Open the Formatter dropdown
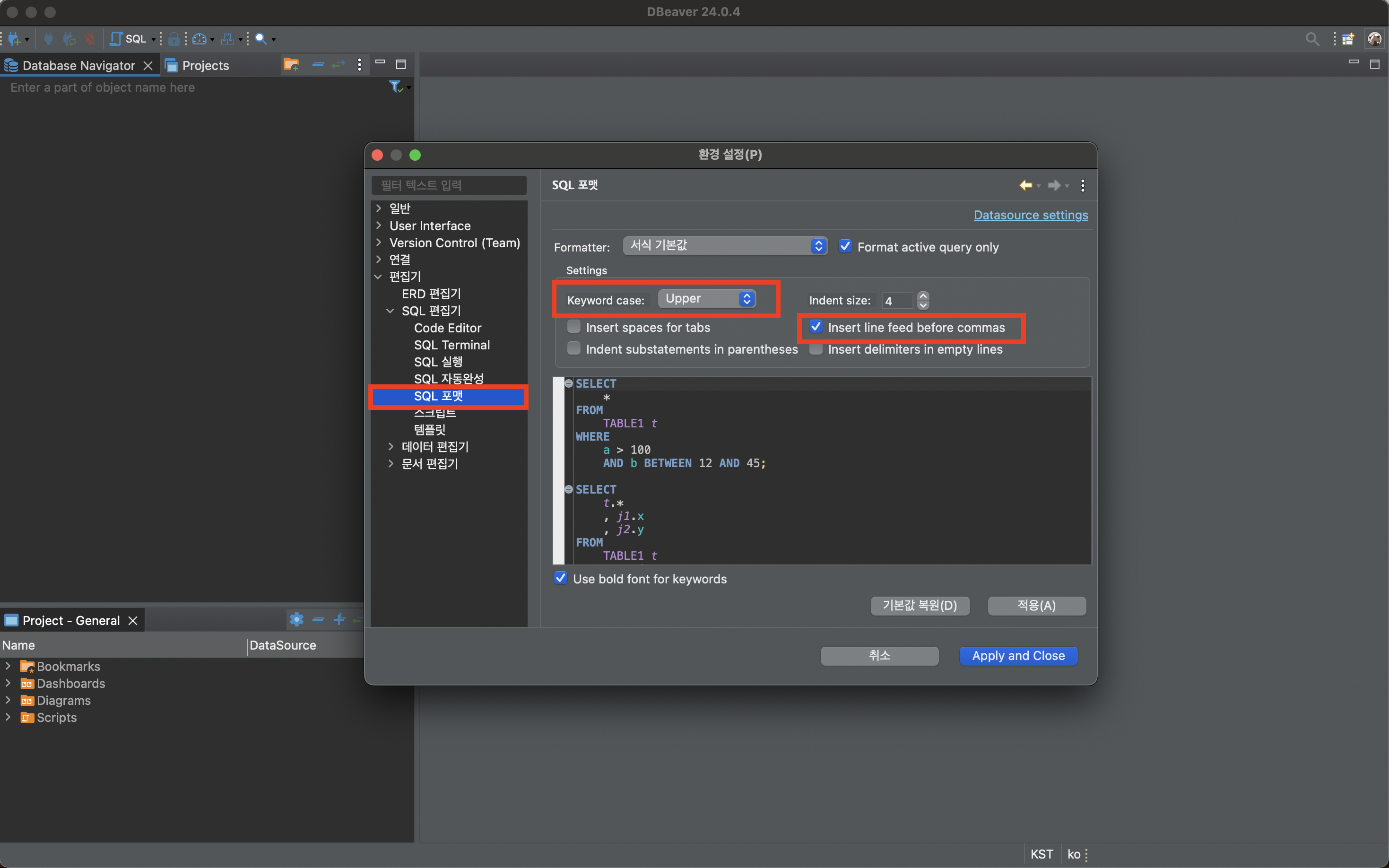This screenshot has width=1389, height=868. 724,246
